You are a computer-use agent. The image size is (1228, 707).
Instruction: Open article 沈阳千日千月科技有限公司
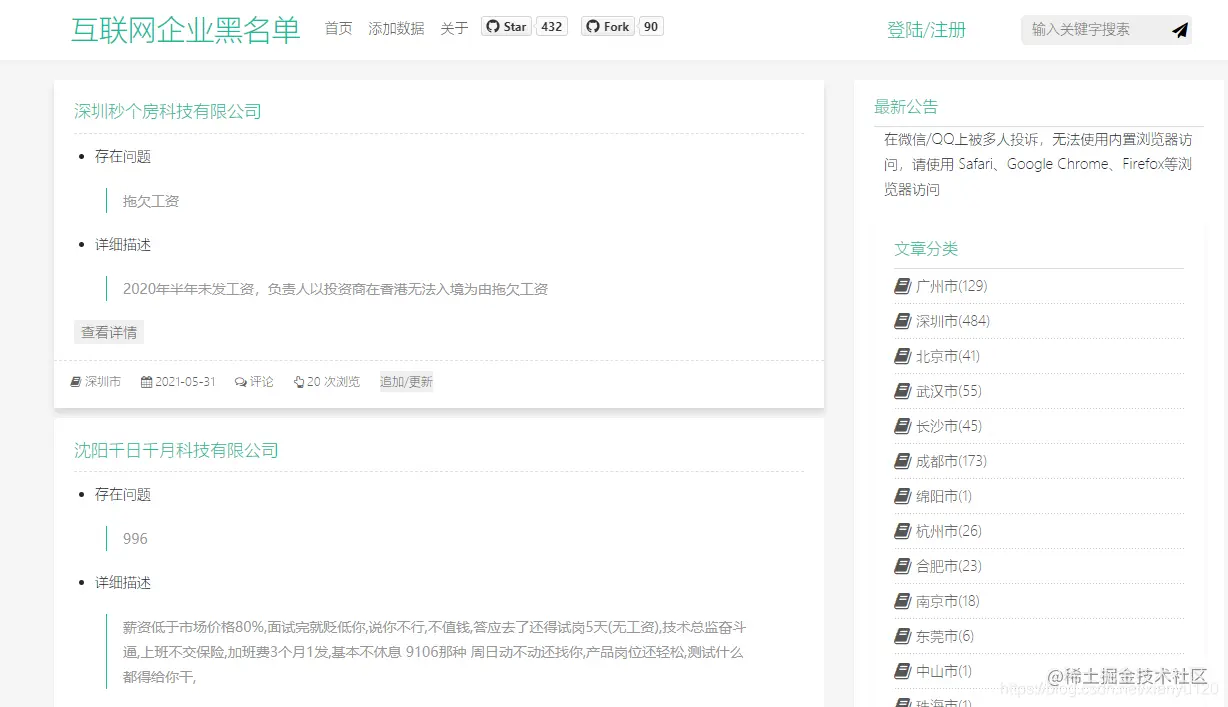176,450
